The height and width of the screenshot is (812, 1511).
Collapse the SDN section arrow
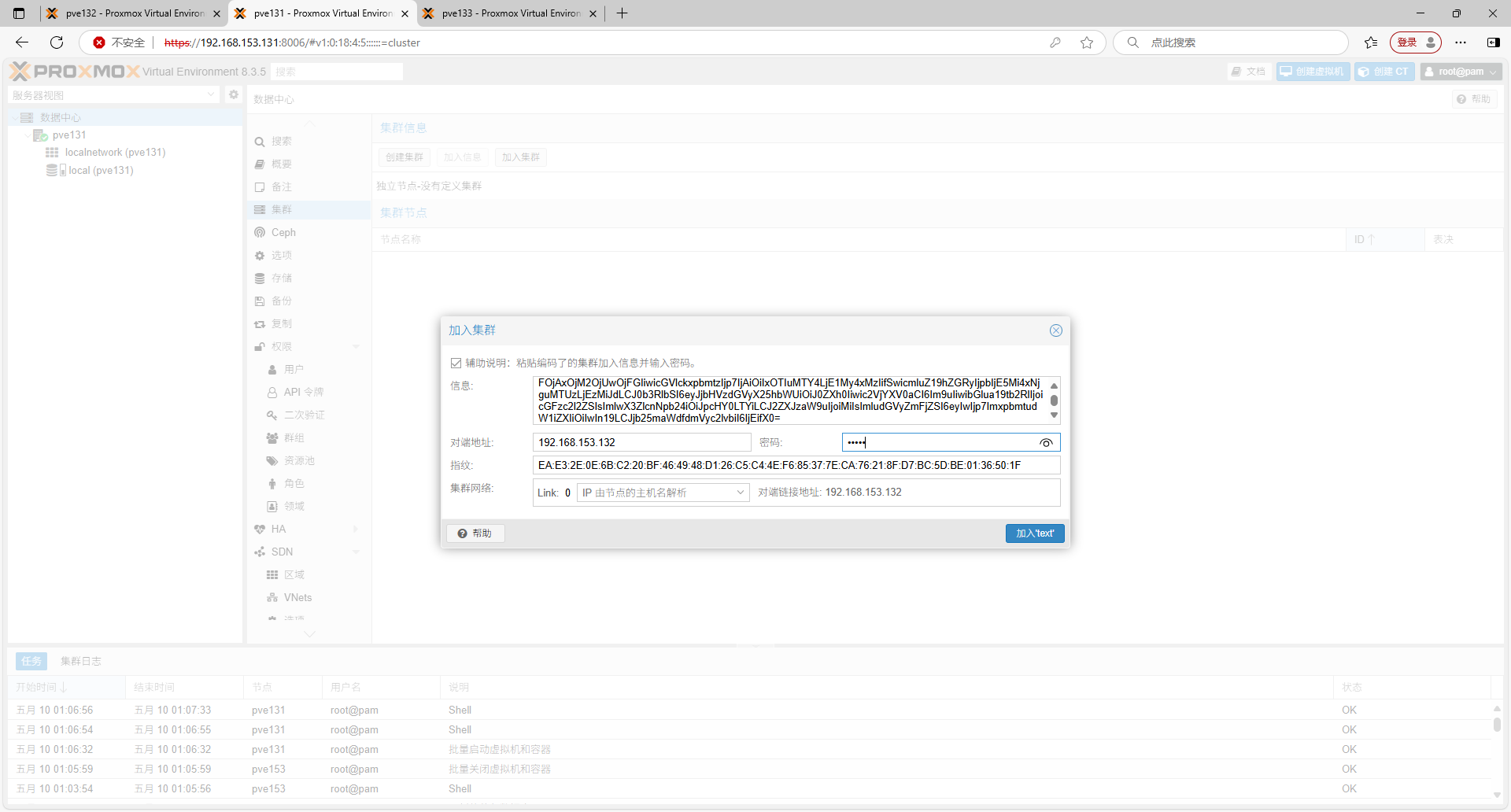(x=357, y=552)
